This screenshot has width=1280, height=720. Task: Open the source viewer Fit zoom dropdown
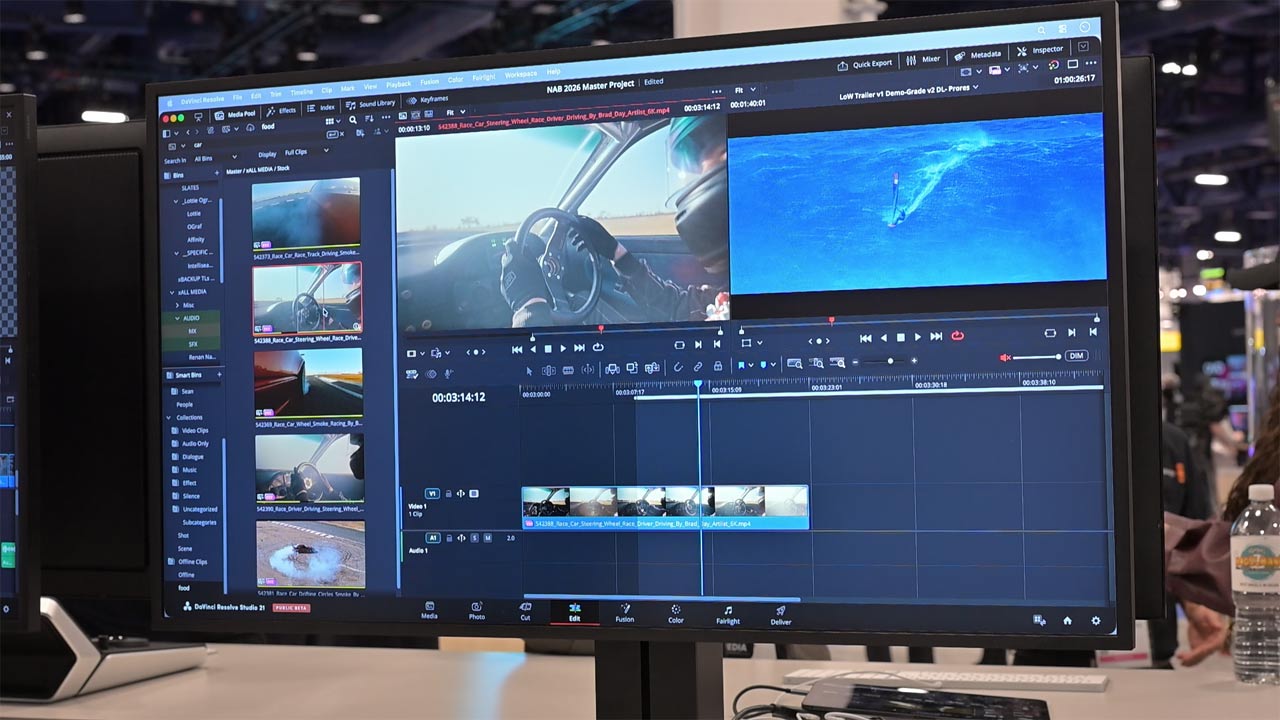455,112
